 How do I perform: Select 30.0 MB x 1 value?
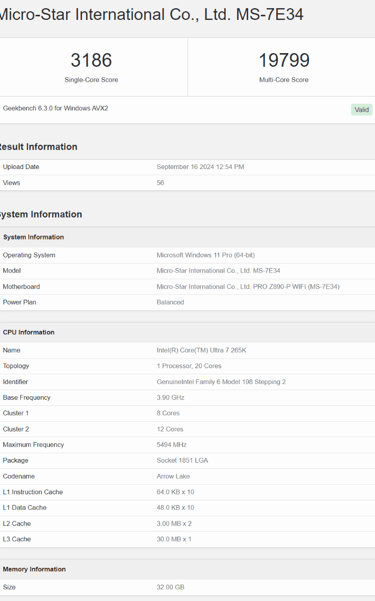174,539
